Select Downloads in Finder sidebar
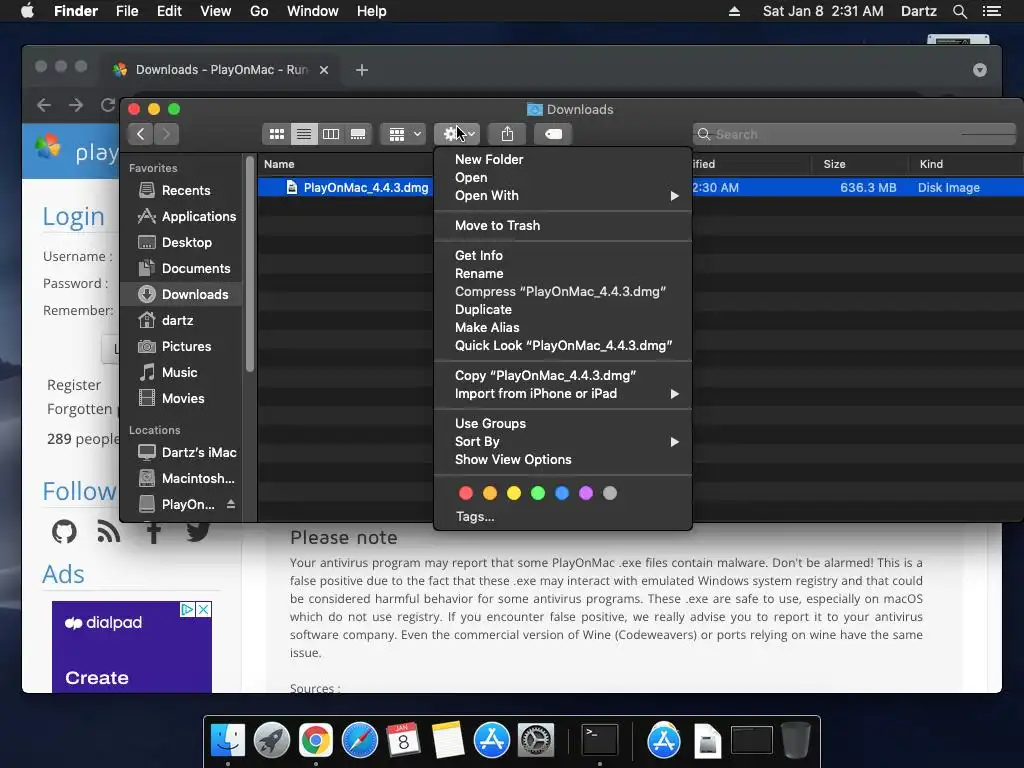The image size is (1024, 768). point(183,295)
